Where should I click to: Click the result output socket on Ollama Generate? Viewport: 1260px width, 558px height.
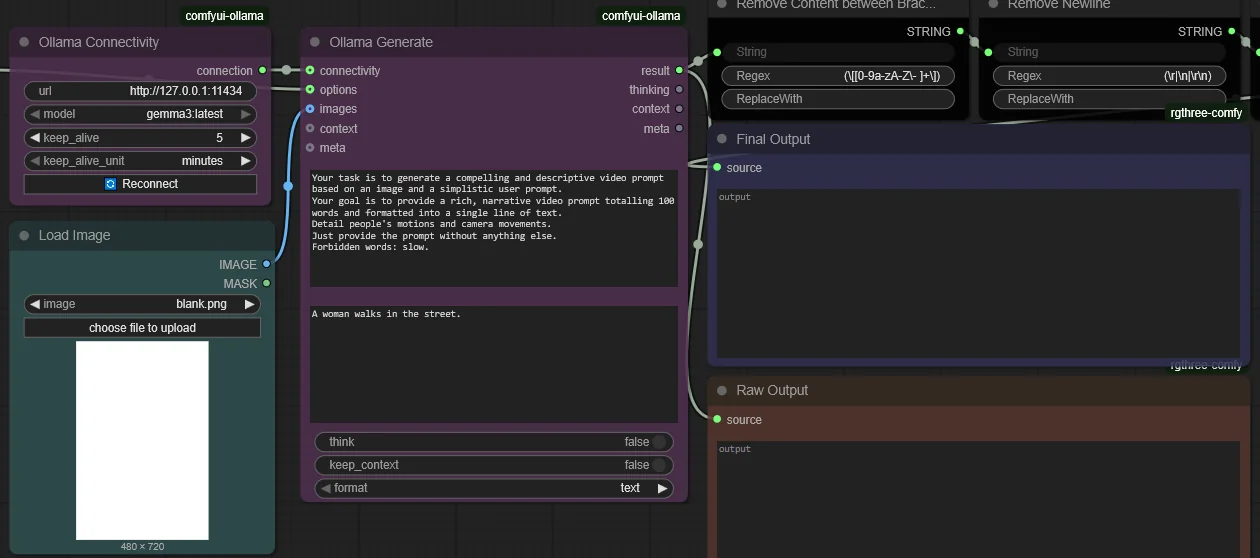coord(680,70)
